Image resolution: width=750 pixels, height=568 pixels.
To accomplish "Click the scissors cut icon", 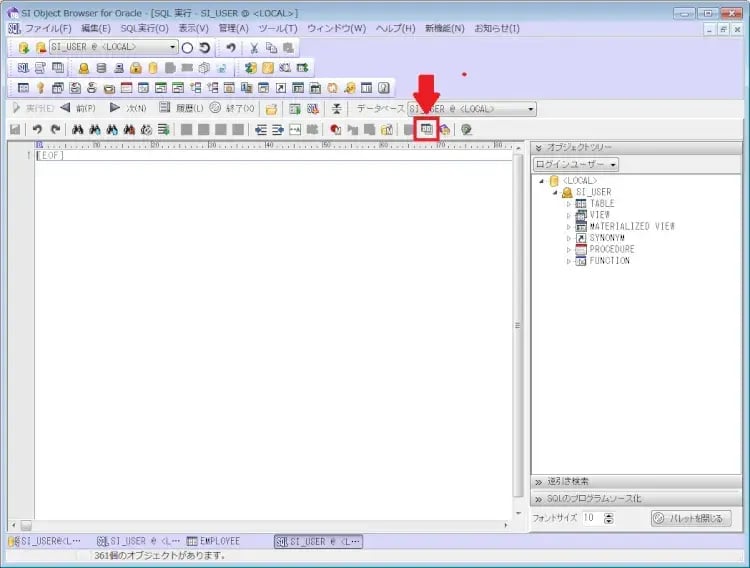I will tap(254, 48).
